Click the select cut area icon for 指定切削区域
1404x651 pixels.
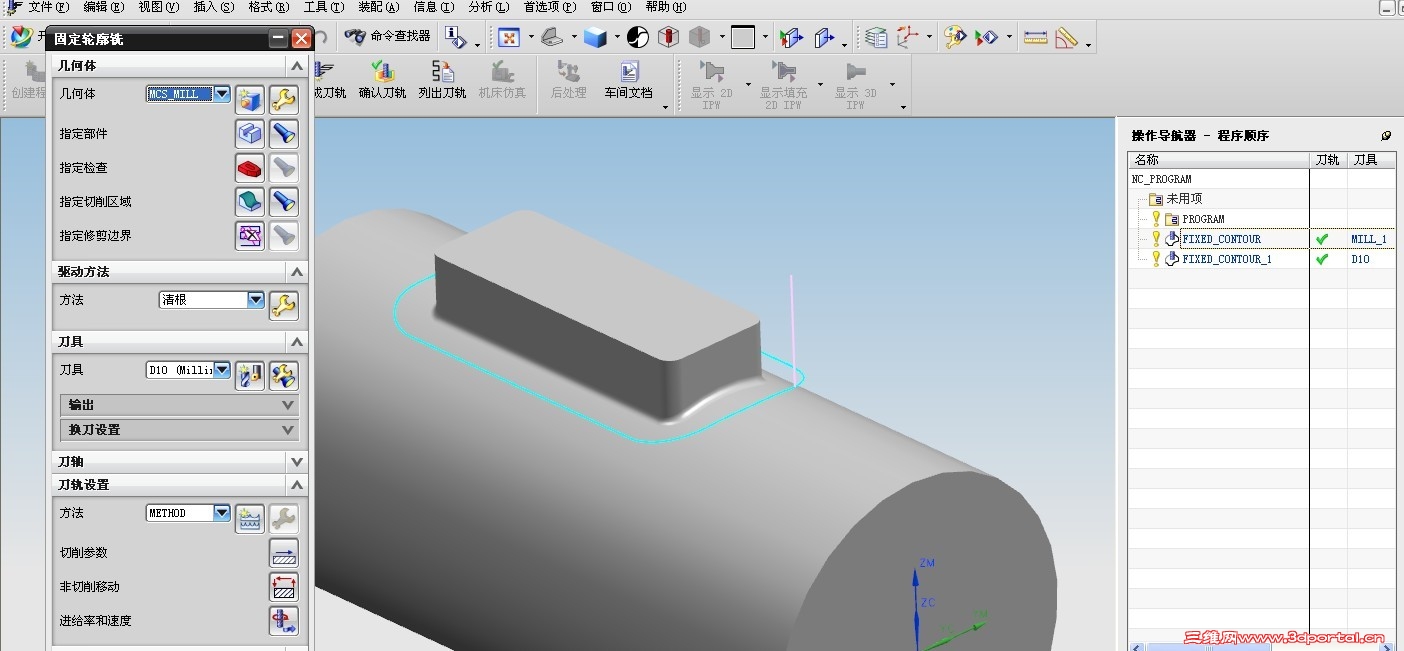[249, 202]
